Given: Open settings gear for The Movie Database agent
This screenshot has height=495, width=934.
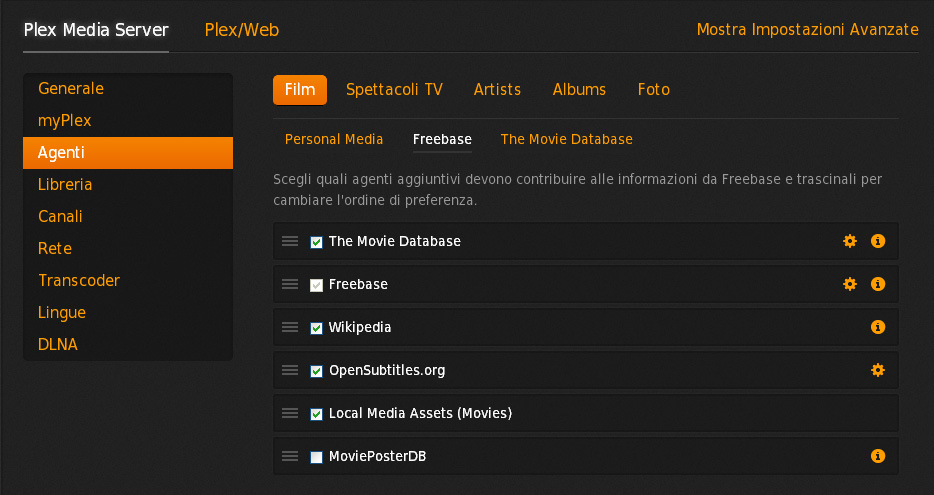Looking at the screenshot, I should (x=850, y=241).
